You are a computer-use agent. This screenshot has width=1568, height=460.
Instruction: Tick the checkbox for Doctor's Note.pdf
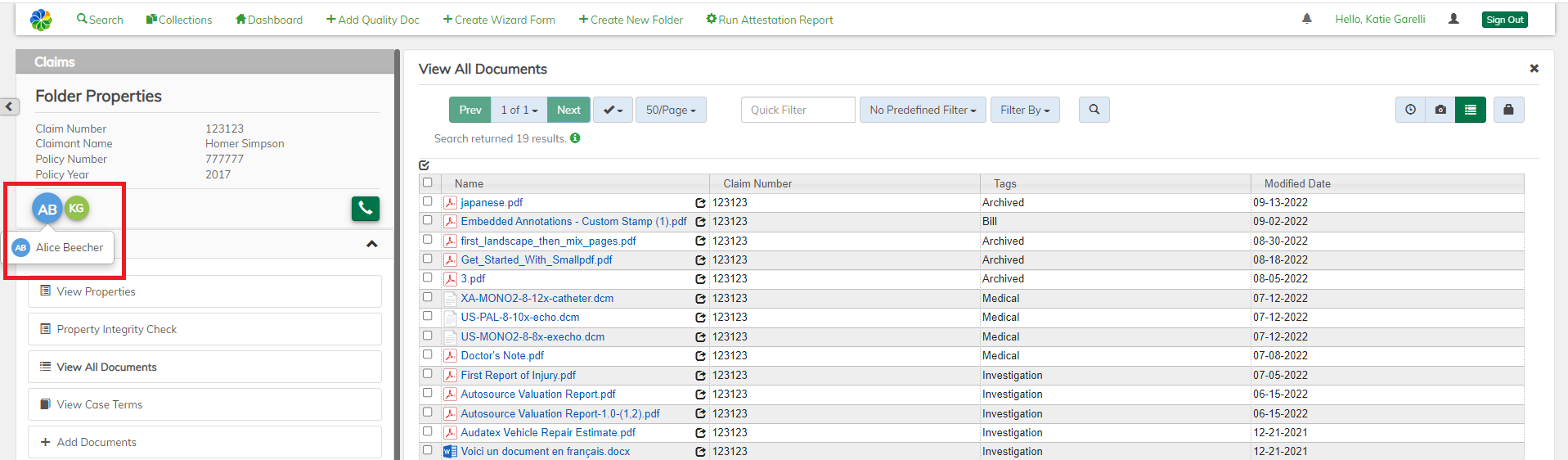(x=427, y=354)
